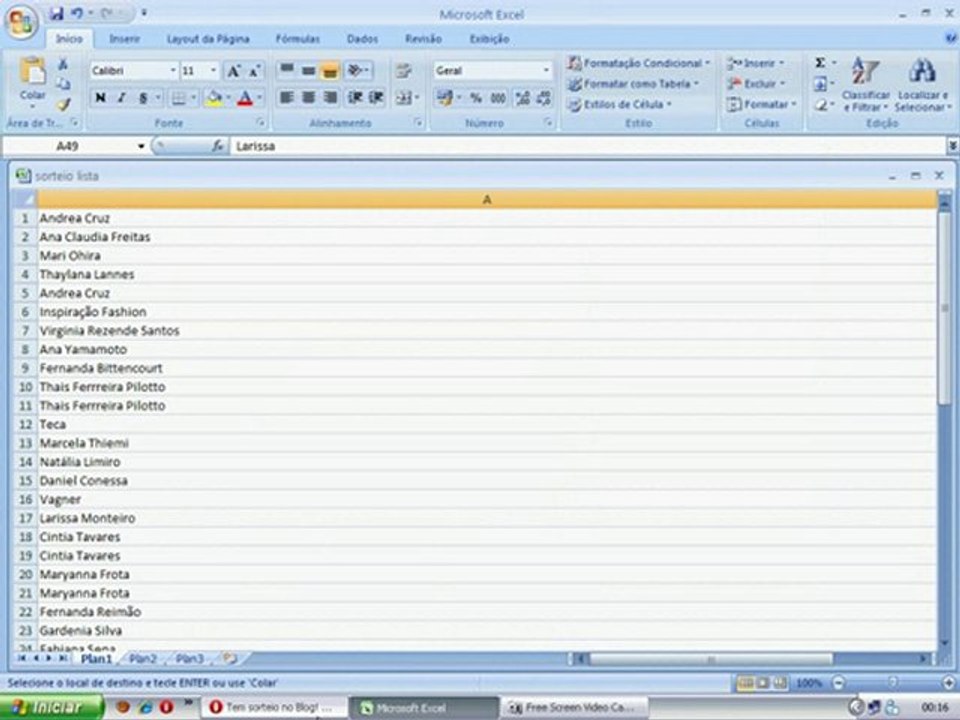The height and width of the screenshot is (720, 960).
Task: Open Formatação Condicional menu
Action: [x=639, y=63]
